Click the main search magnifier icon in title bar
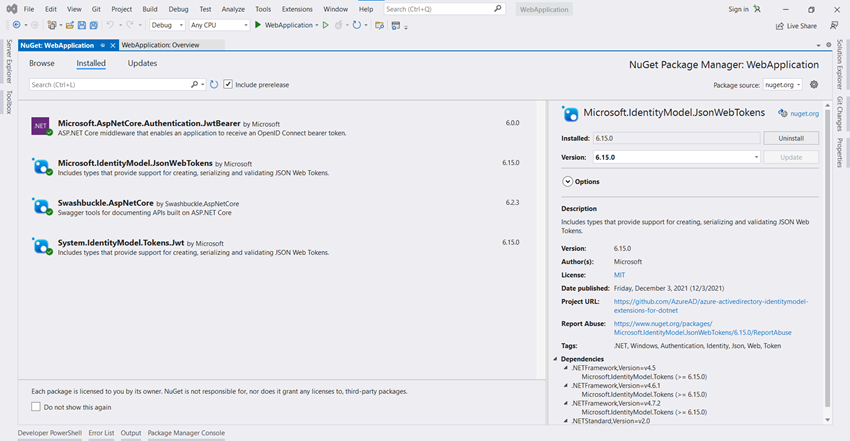The image size is (850, 441). (498, 9)
